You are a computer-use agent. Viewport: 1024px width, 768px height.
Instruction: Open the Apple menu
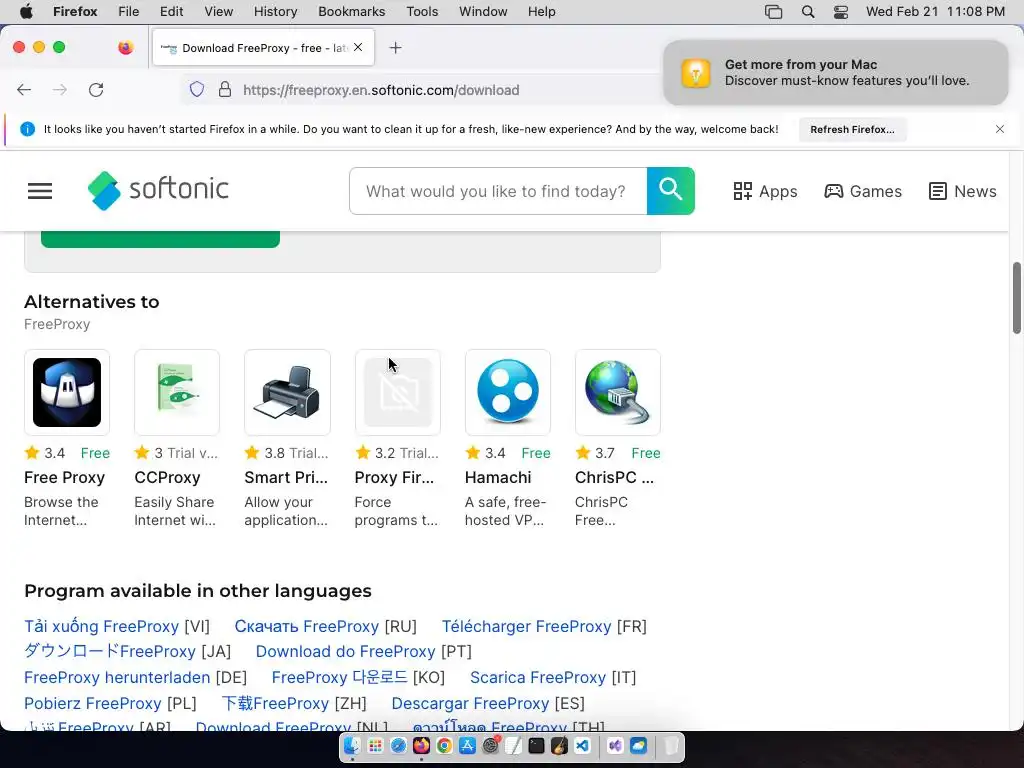[x=26, y=11]
